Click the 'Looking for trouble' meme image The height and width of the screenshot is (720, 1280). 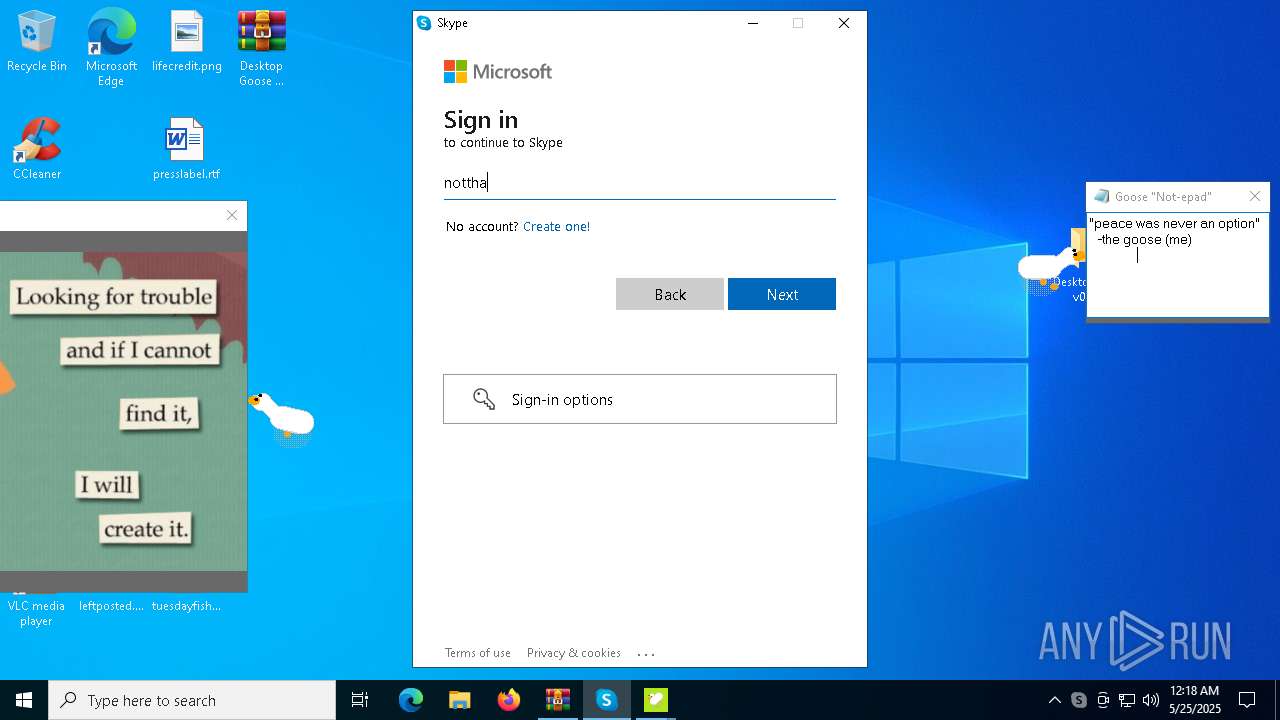point(123,411)
